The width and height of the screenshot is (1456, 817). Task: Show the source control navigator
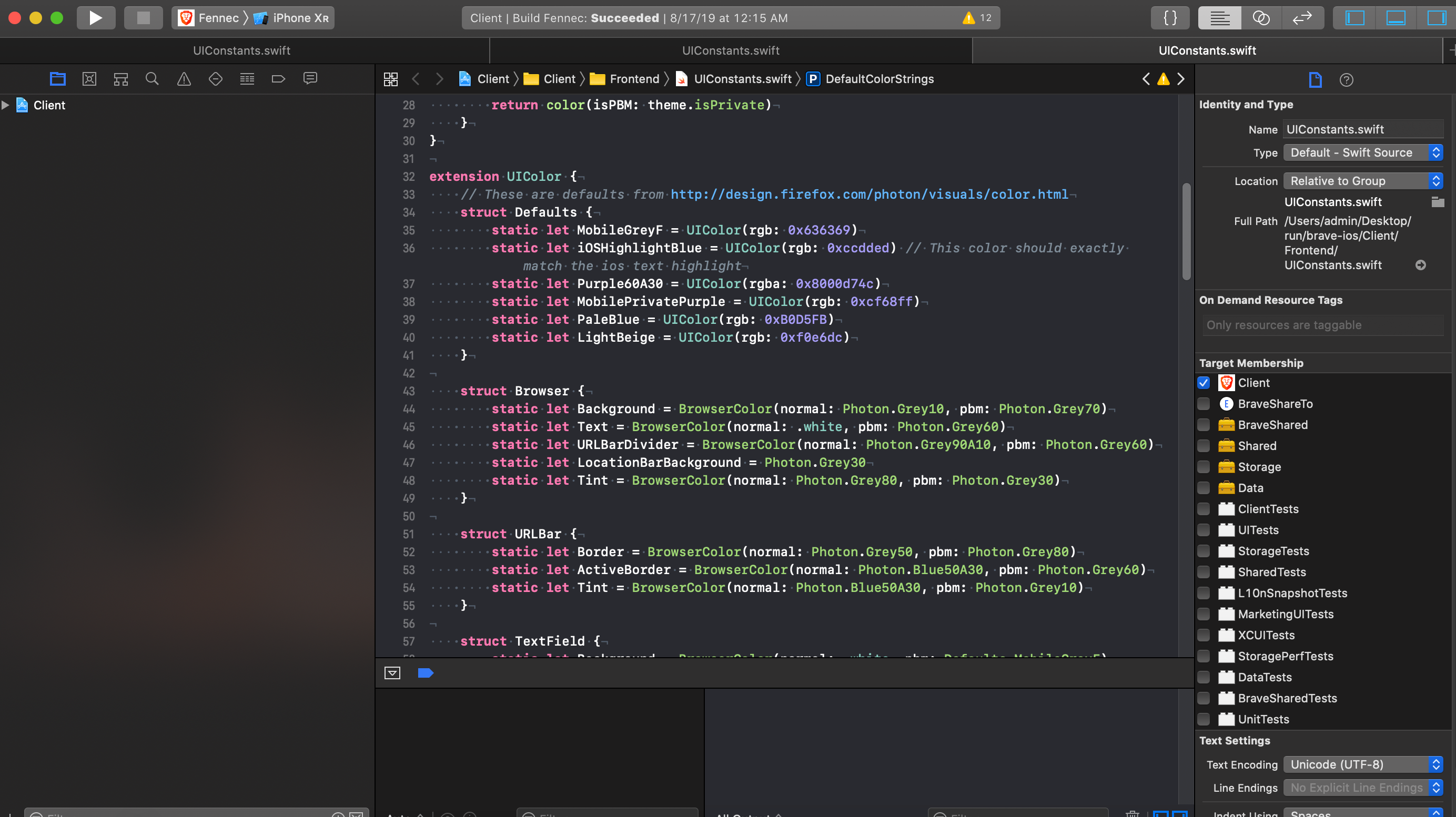[x=89, y=78]
